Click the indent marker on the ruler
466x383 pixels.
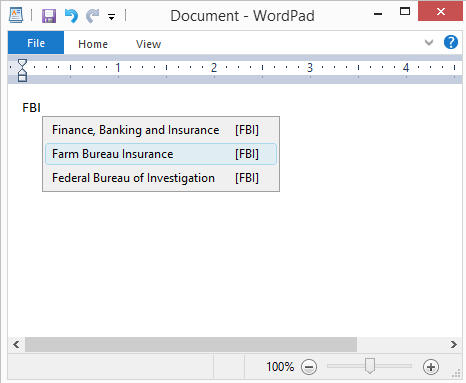point(22,70)
